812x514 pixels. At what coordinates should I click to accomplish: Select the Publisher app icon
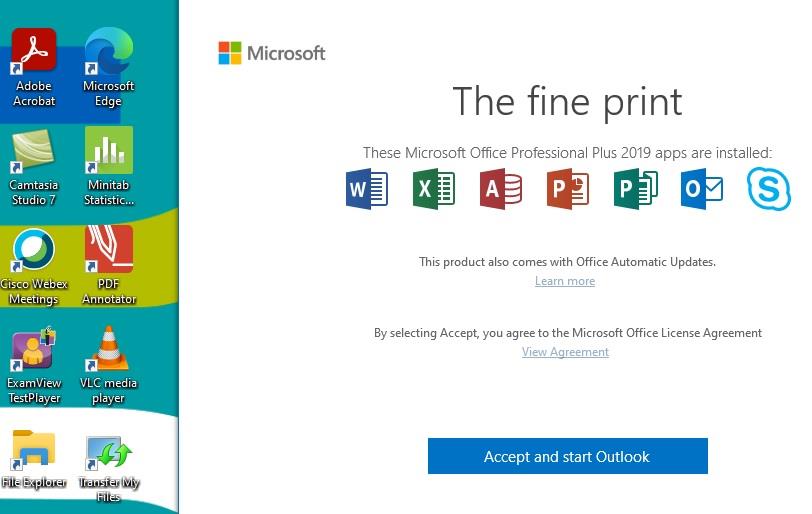[x=635, y=189]
